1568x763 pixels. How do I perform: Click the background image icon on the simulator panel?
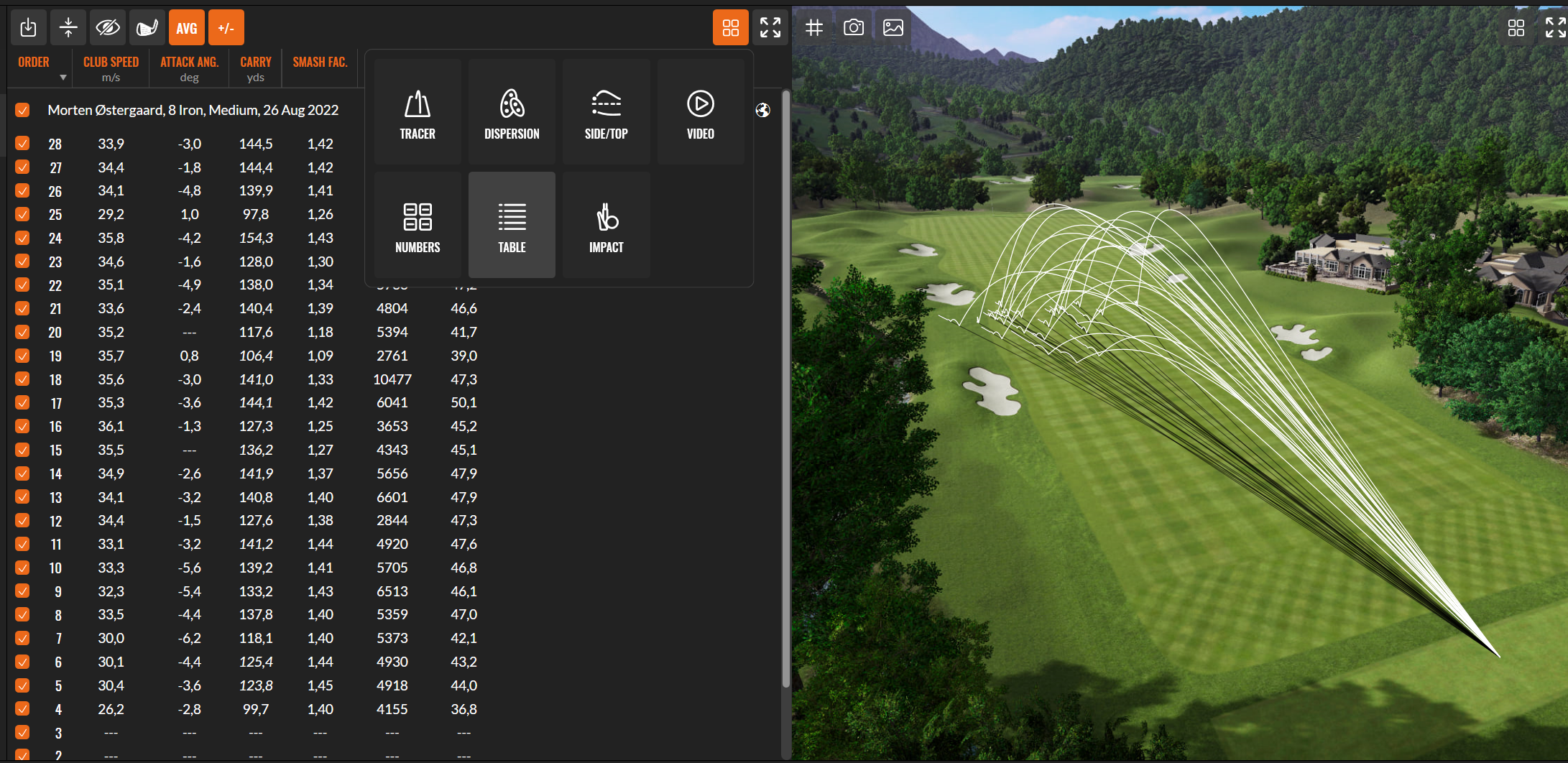(892, 27)
